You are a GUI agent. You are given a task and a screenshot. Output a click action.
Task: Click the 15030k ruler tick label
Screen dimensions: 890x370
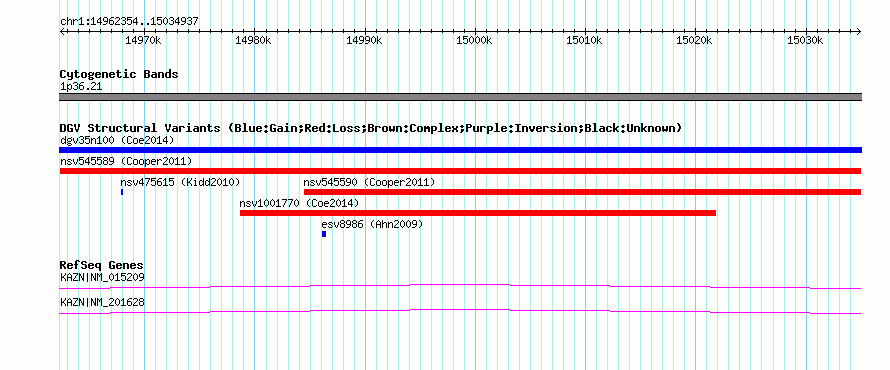point(805,40)
